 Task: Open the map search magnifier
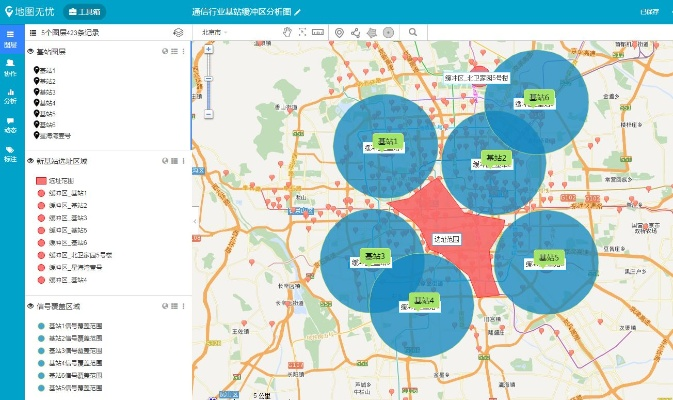pos(412,32)
